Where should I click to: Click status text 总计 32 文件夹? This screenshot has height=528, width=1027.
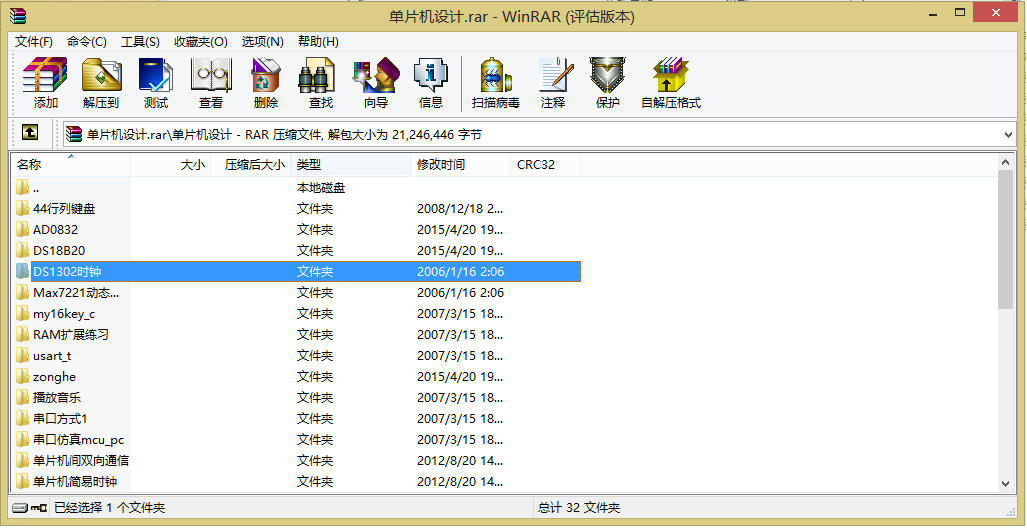(x=579, y=508)
